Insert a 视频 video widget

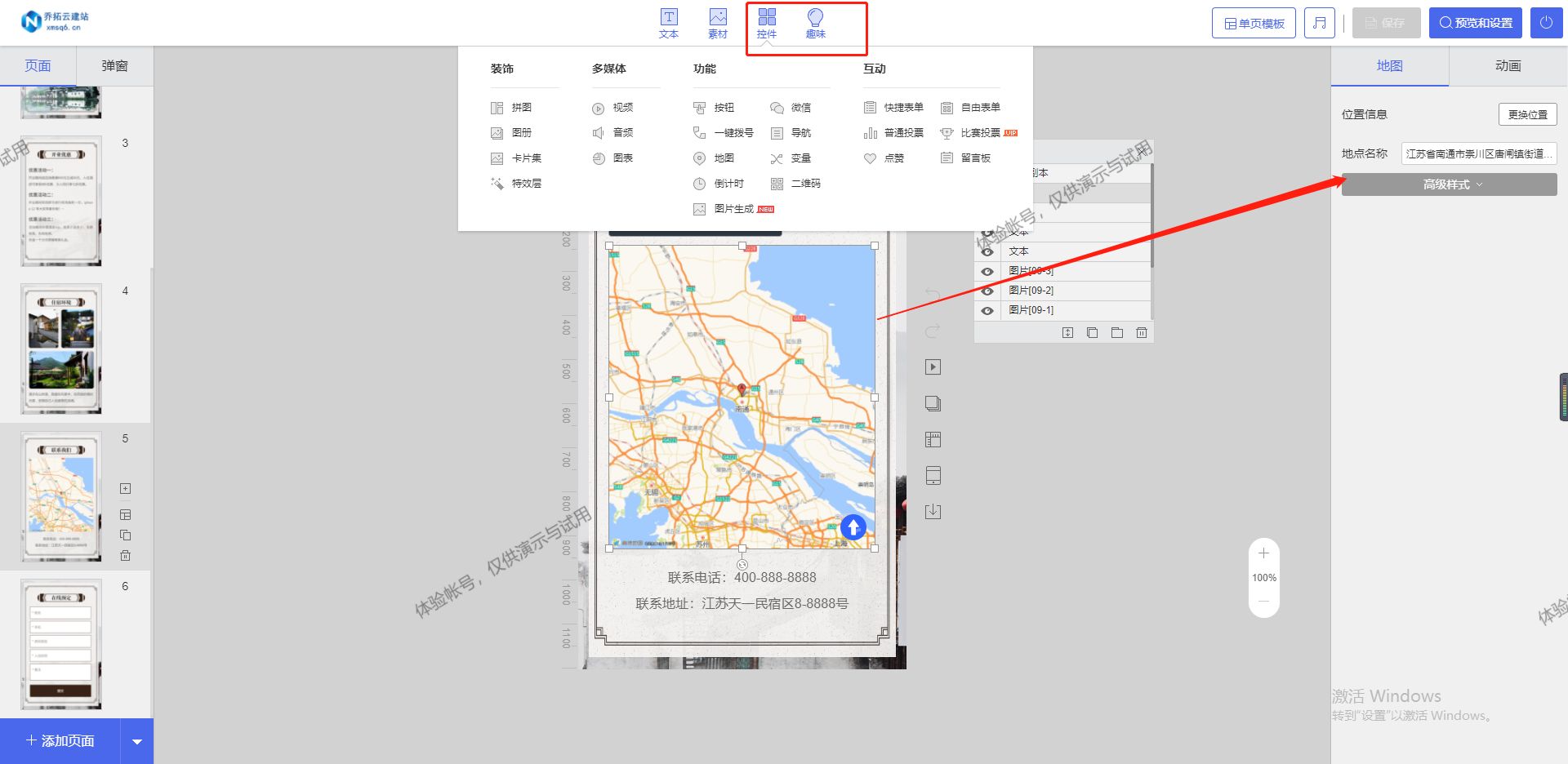tap(612, 108)
